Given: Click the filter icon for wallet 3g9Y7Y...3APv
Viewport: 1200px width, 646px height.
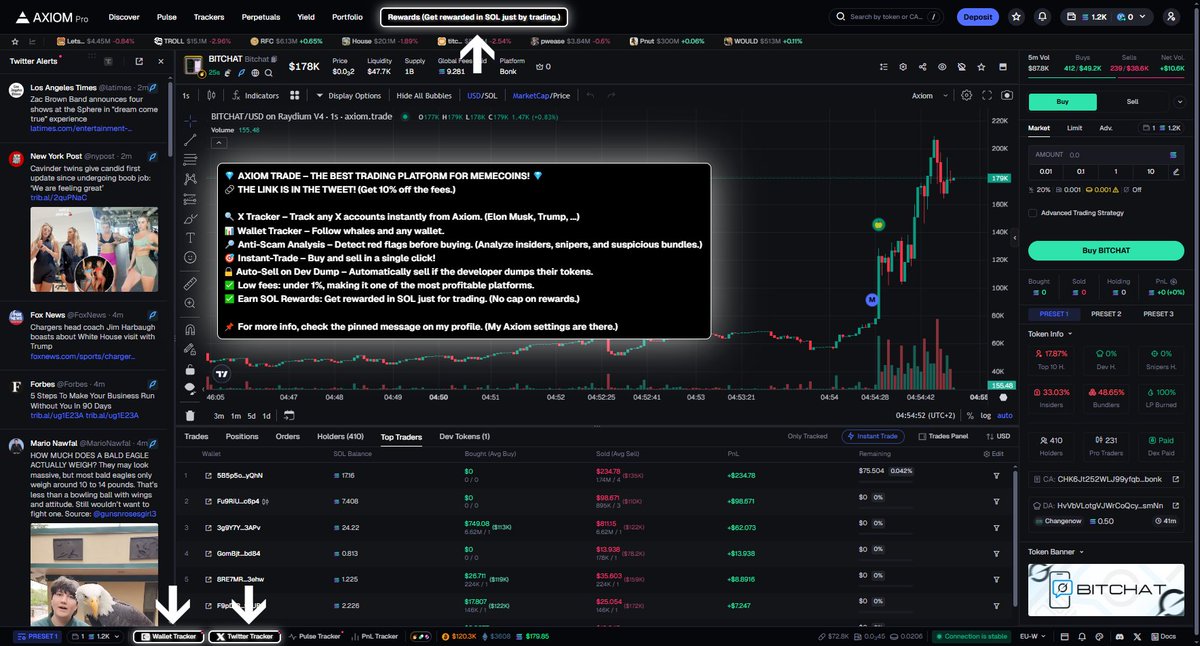Looking at the screenshot, I should (996, 527).
